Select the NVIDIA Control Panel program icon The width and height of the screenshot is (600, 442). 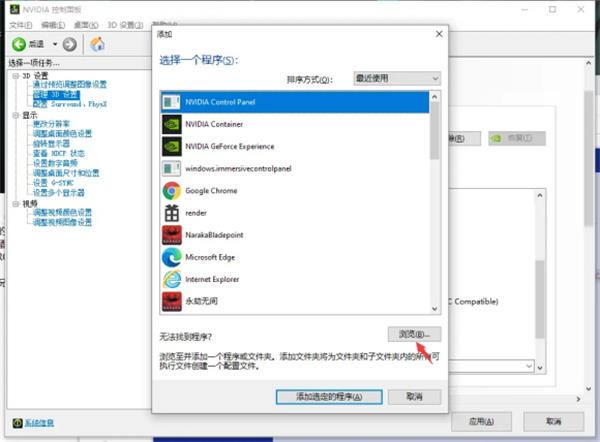tap(171, 102)
